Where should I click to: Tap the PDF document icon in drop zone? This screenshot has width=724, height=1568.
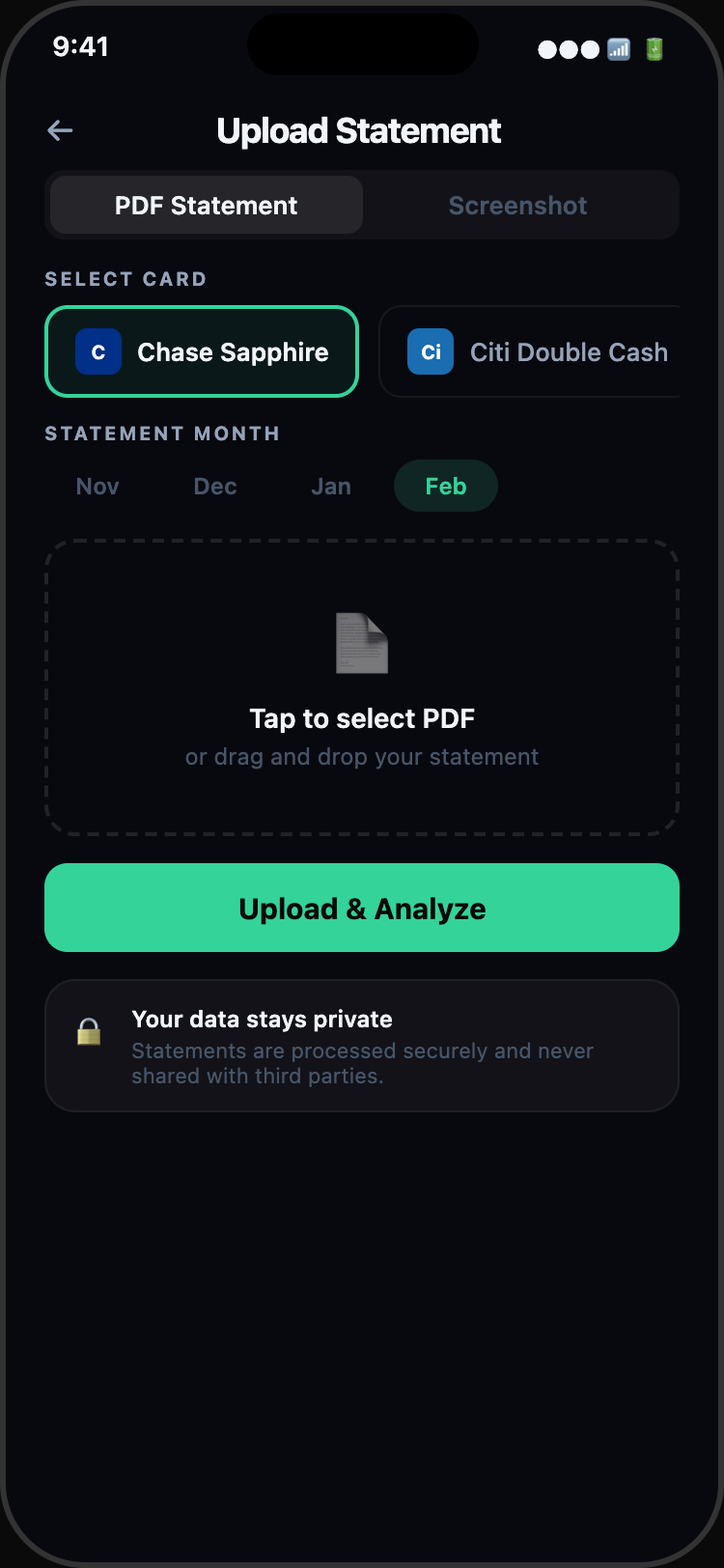tap(362, 643)
